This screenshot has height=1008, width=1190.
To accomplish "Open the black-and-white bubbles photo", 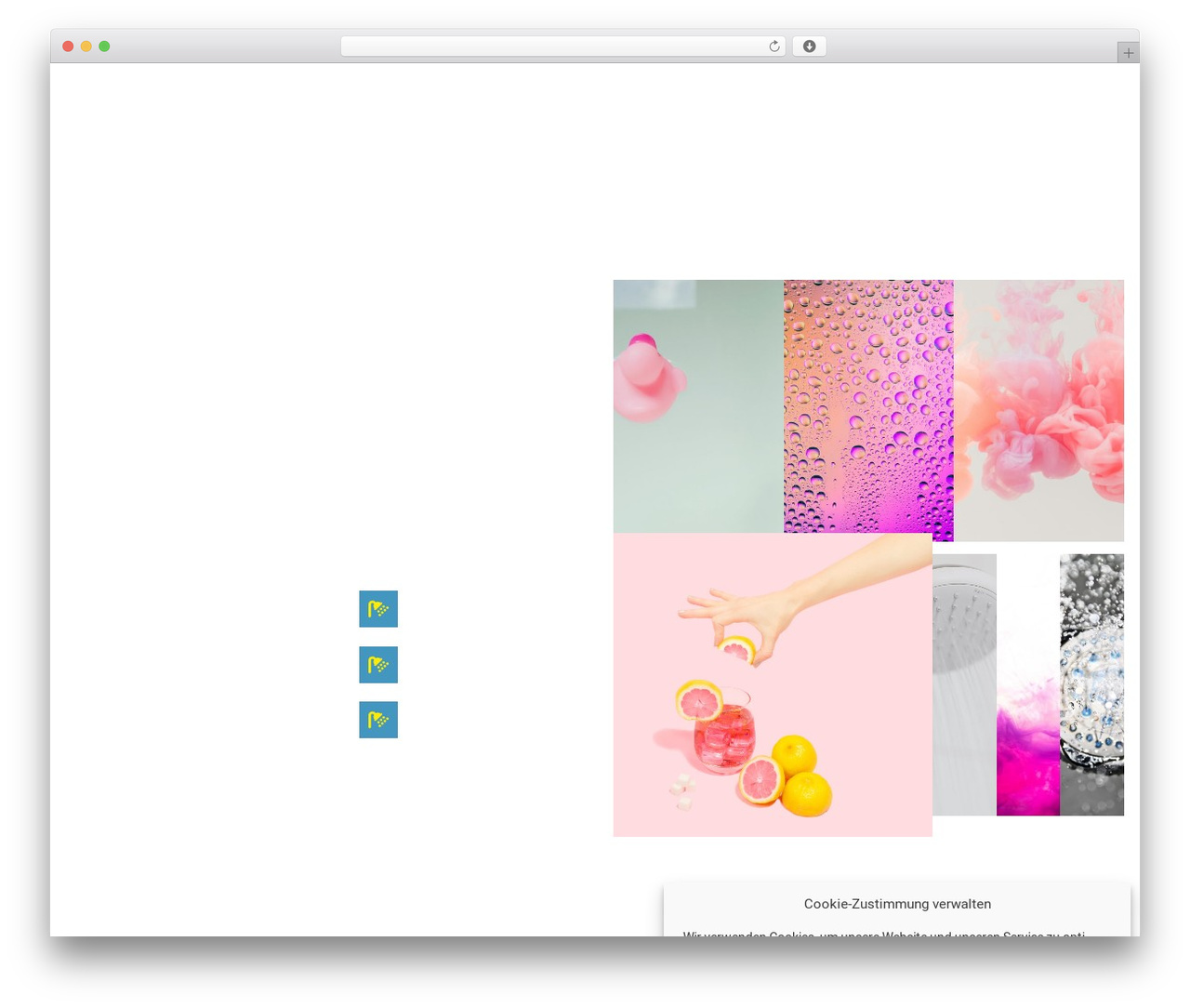I will (1091, 684).
